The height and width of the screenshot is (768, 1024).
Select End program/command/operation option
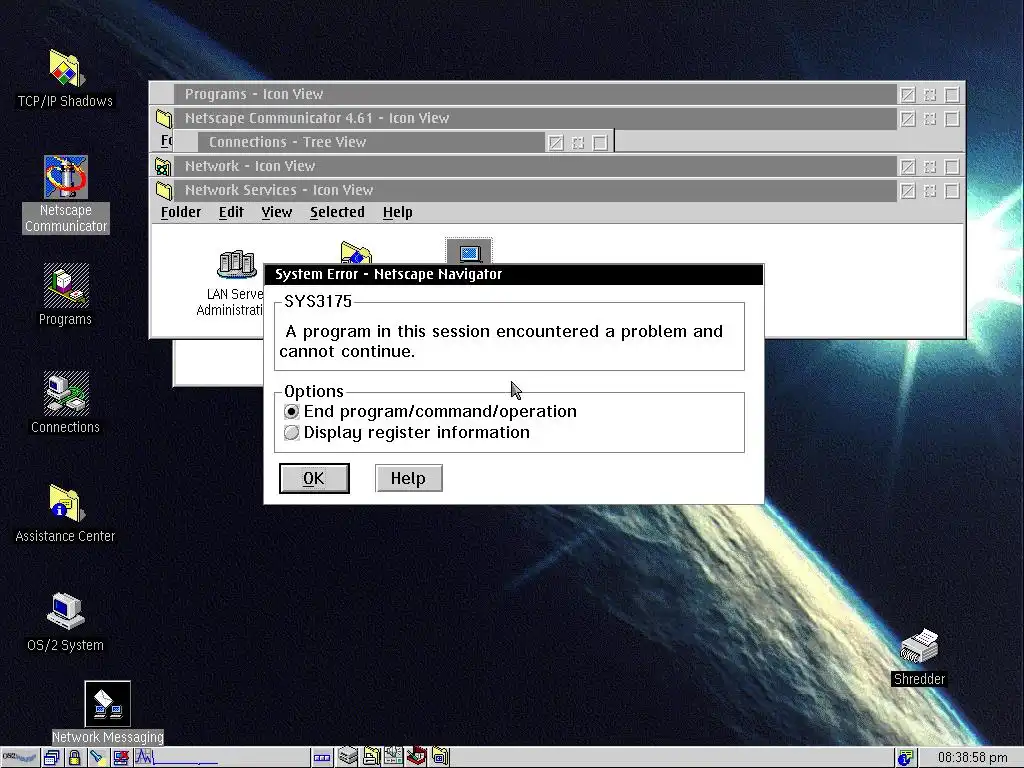tap(431, 411)
